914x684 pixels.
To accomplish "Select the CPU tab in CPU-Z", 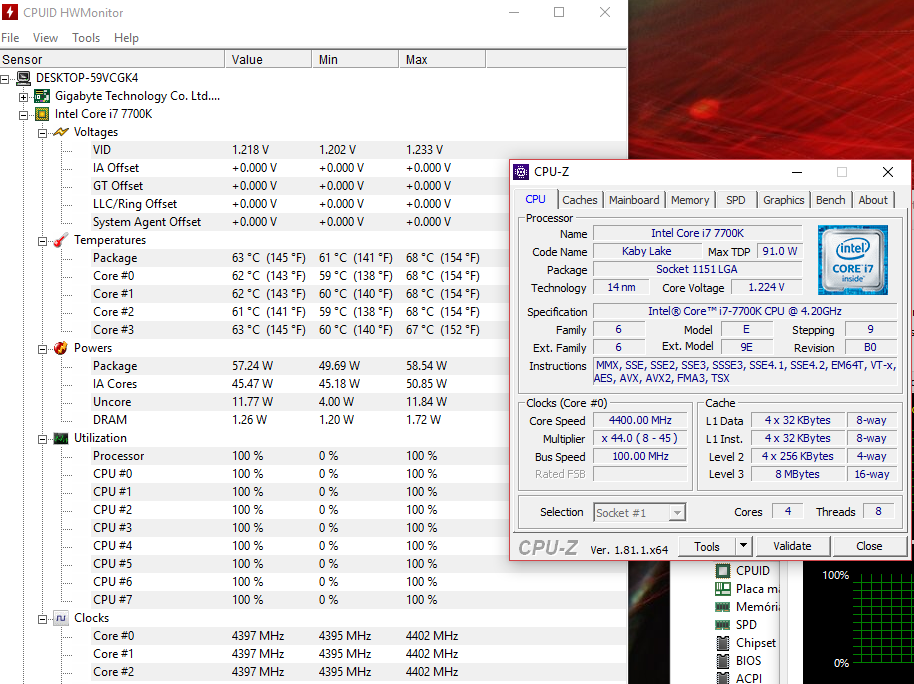I will (536, 199).
